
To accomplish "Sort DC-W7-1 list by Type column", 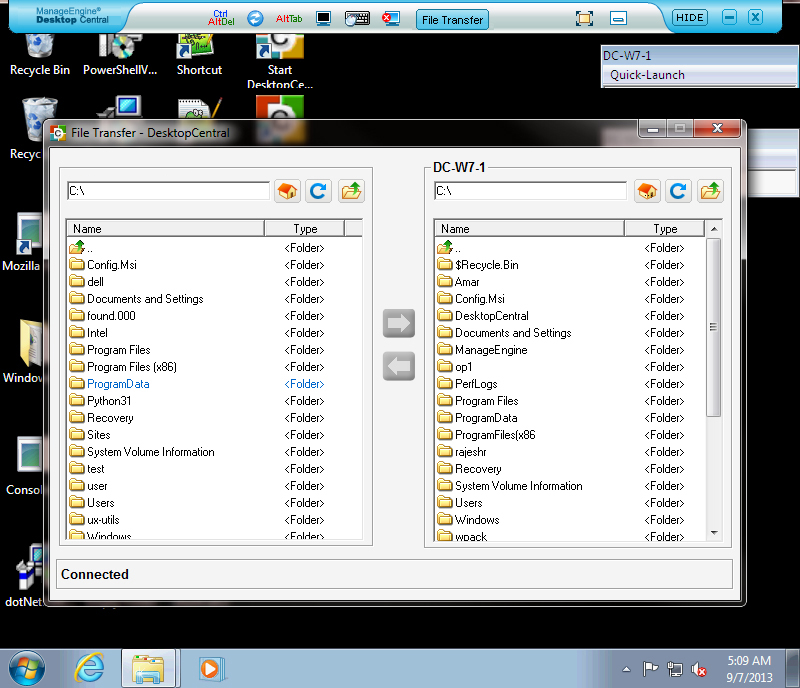I will point(665,229).
